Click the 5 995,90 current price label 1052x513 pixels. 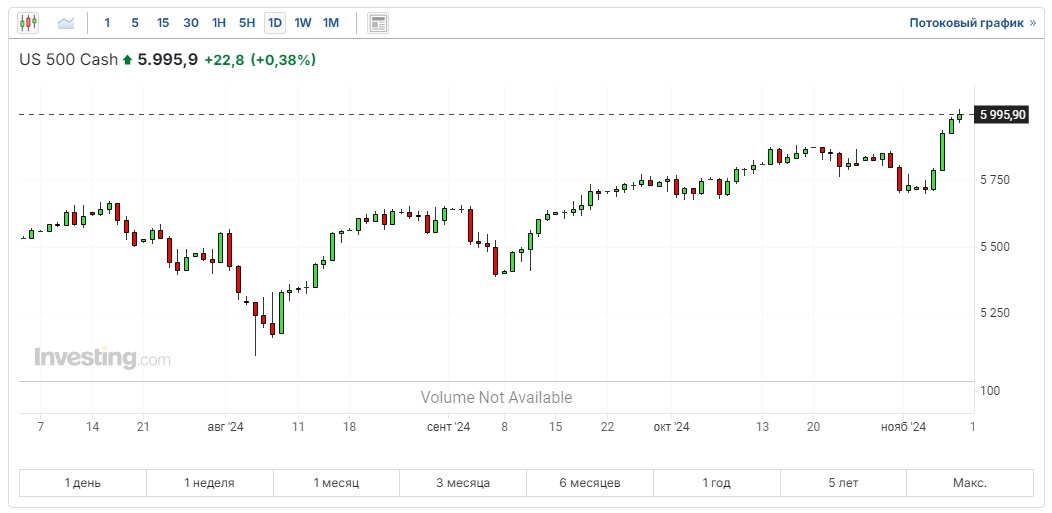[1002, 115]
